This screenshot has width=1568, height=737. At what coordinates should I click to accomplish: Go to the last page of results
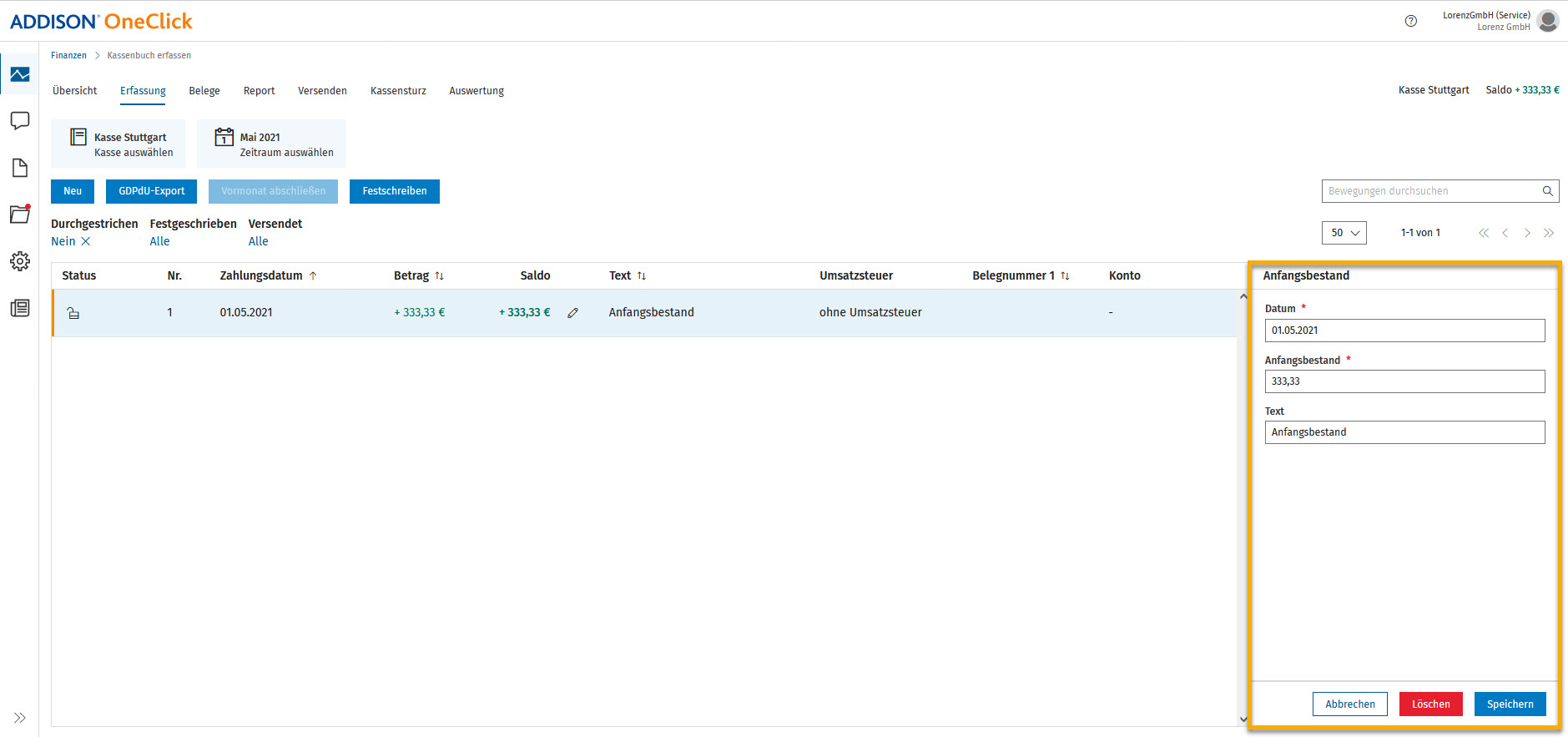click(1549, 233)
